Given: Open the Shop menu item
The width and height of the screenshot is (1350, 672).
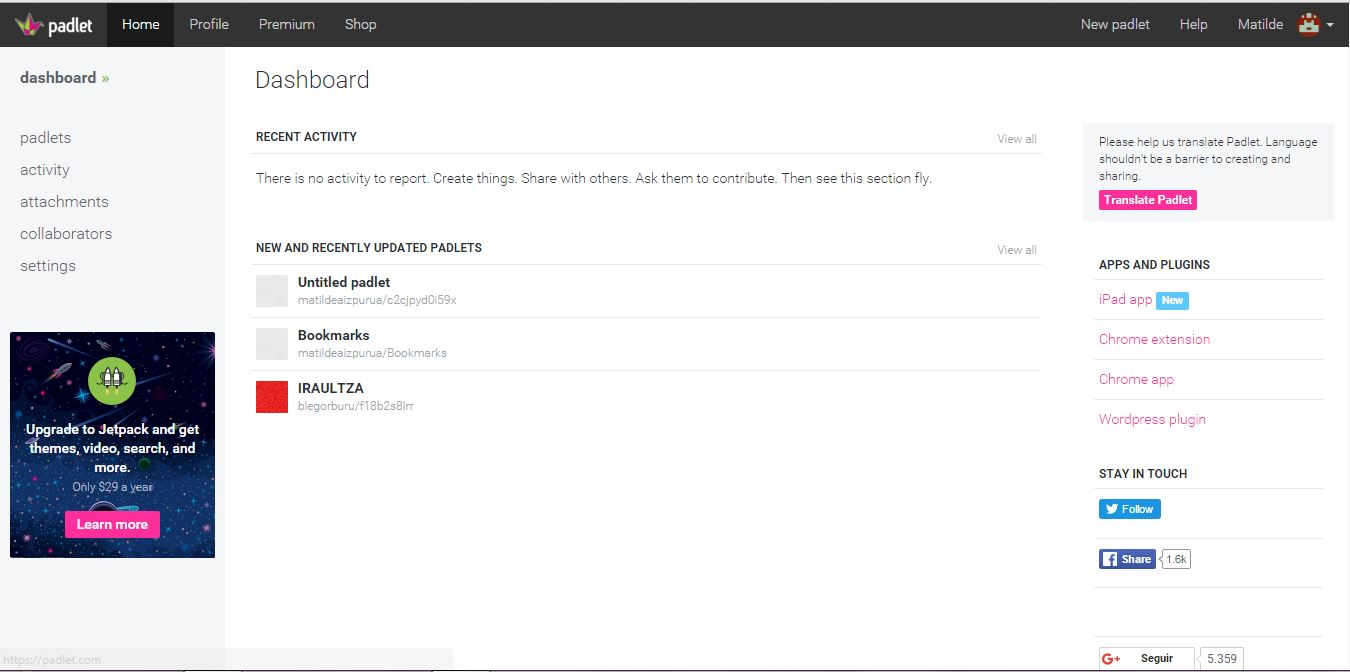Looking at the screenshot, I should tap(361, 24).
